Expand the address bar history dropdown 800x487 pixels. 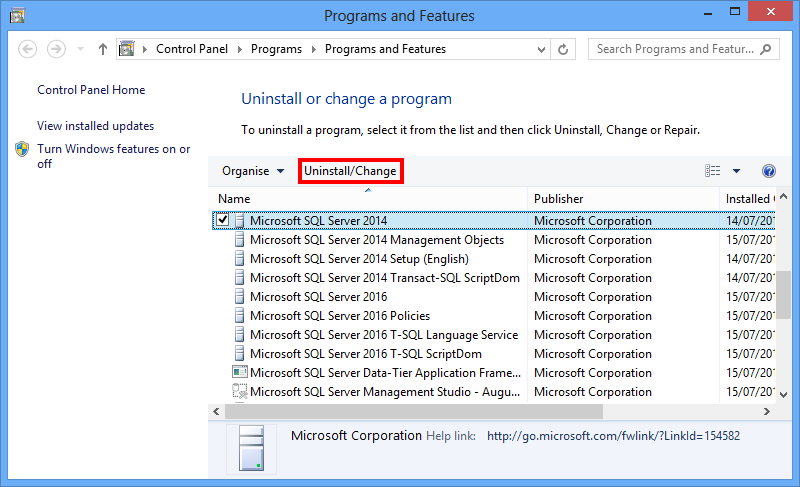click(x=541, y=49)
